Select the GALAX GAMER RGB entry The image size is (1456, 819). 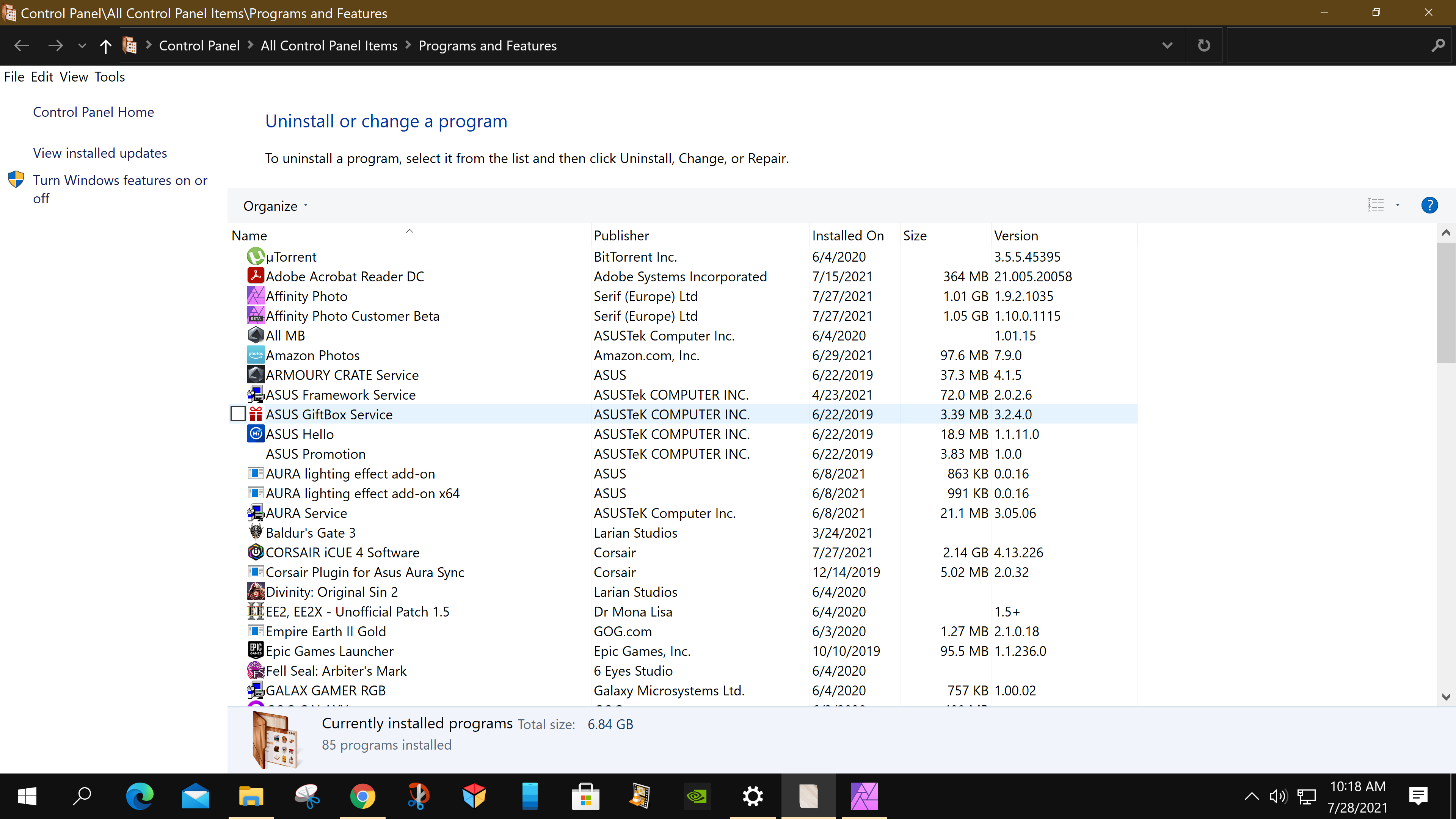click(683, 690)
